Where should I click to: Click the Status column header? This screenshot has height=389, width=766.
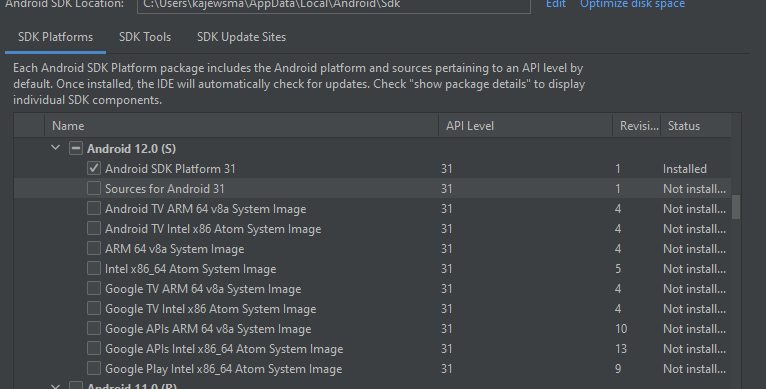click(696, 126)
